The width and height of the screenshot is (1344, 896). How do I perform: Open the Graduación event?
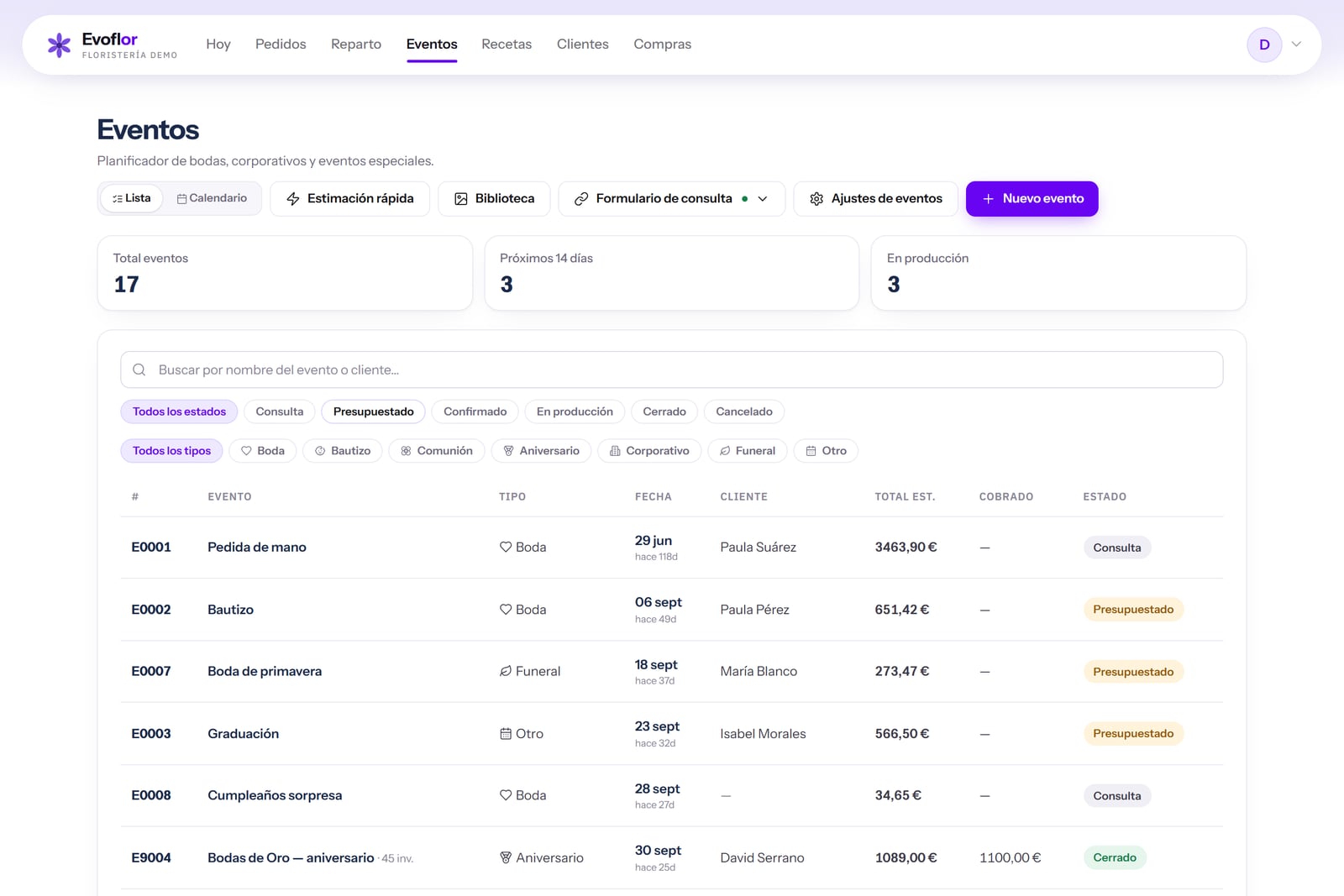[x=244, y=734]
